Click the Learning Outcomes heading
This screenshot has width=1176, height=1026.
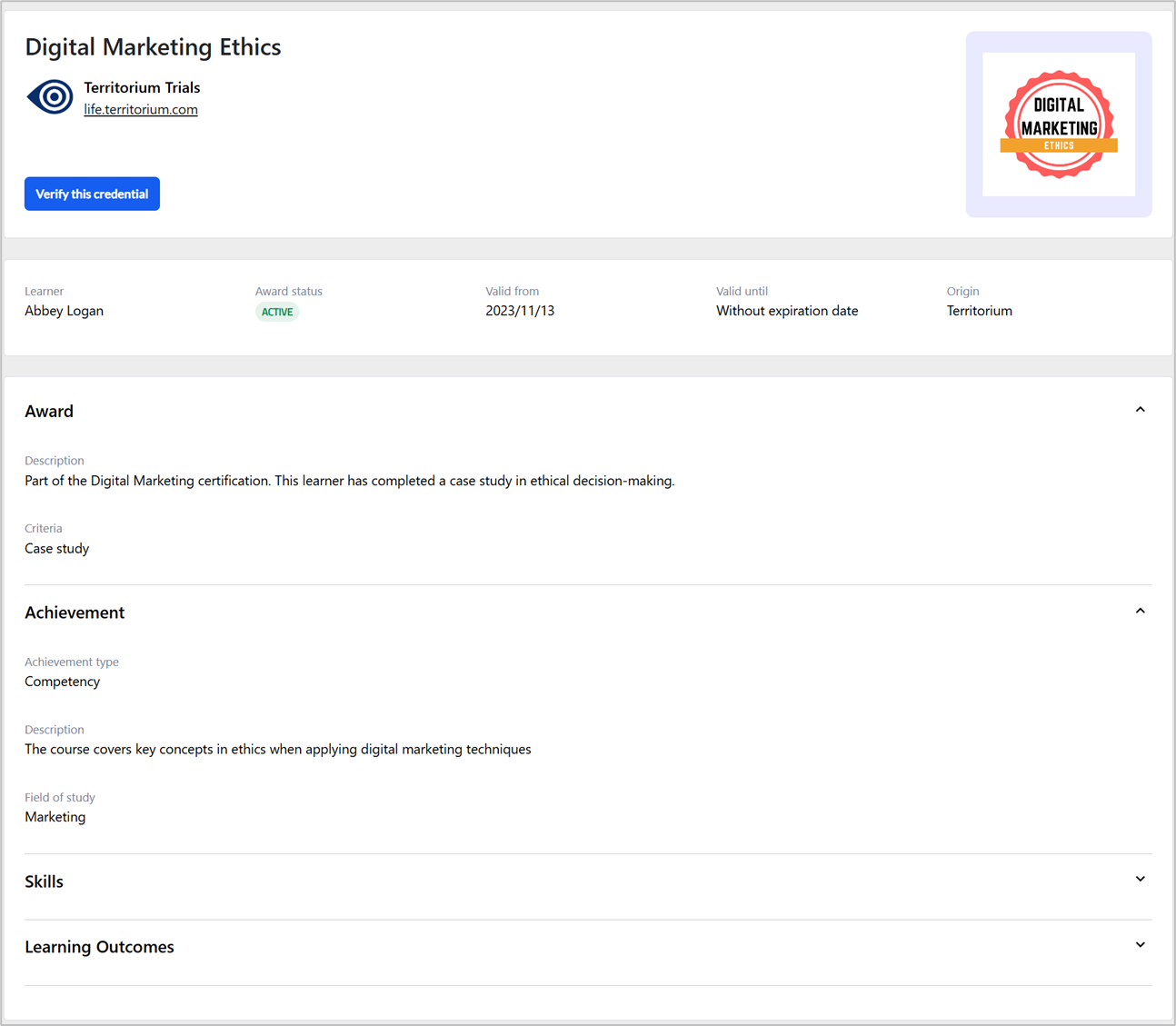[x=99, y=947]
